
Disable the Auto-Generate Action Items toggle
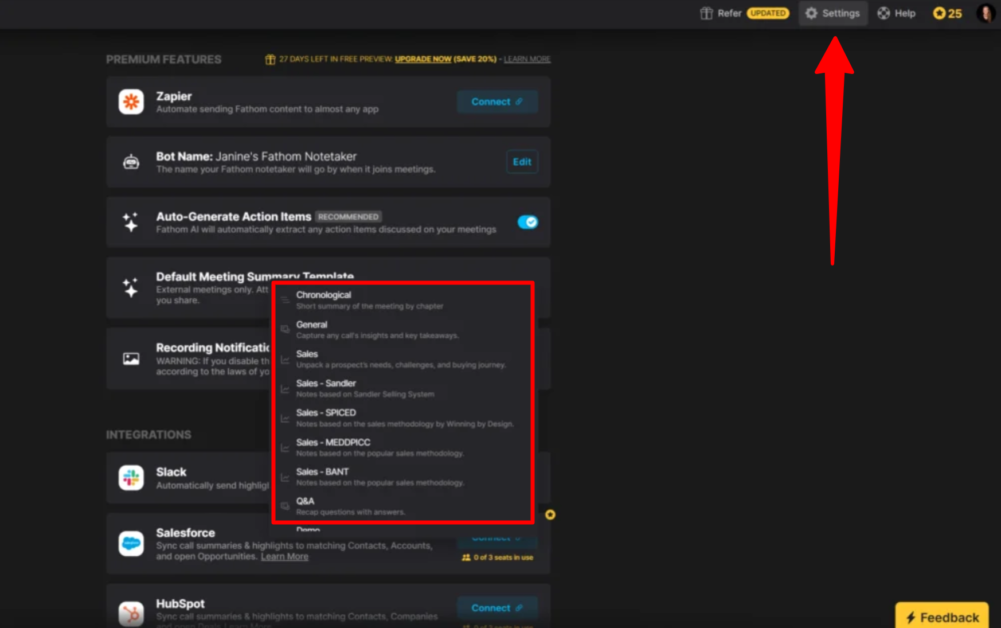(x=527, y=222)
